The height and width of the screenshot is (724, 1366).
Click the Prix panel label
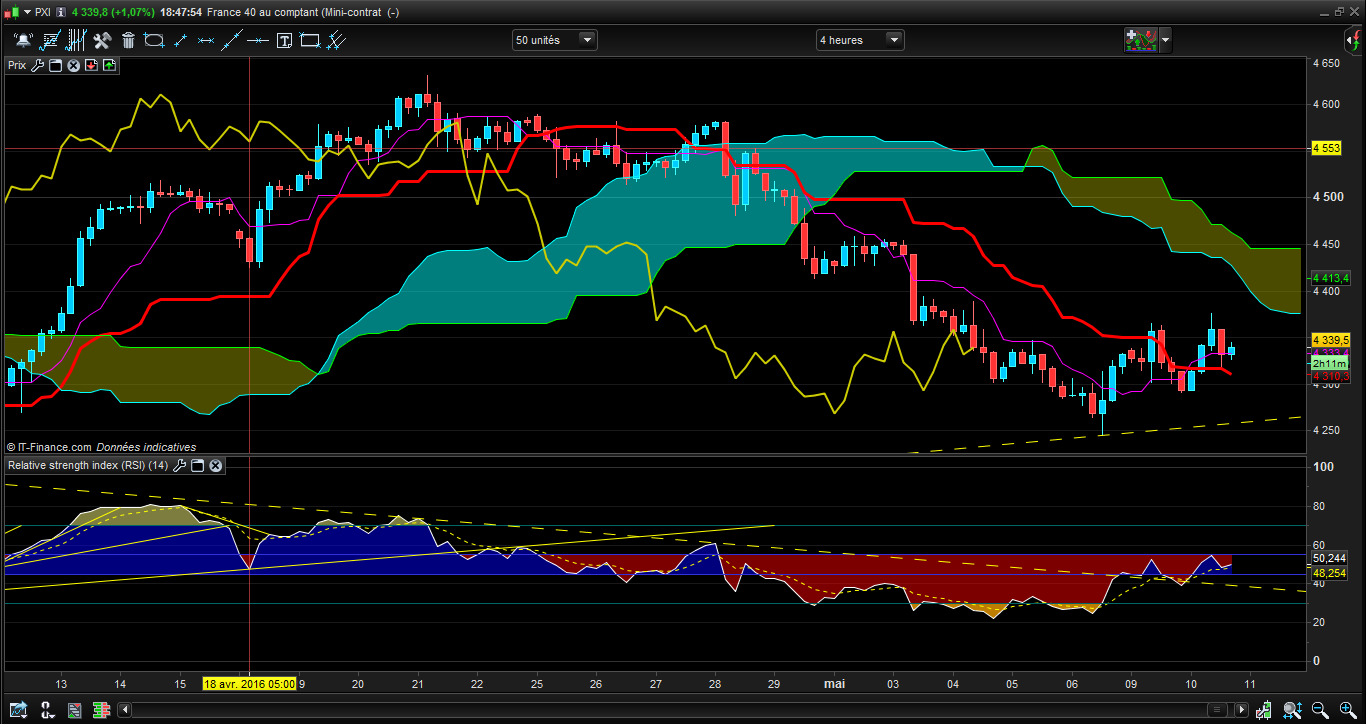point(17,65)
